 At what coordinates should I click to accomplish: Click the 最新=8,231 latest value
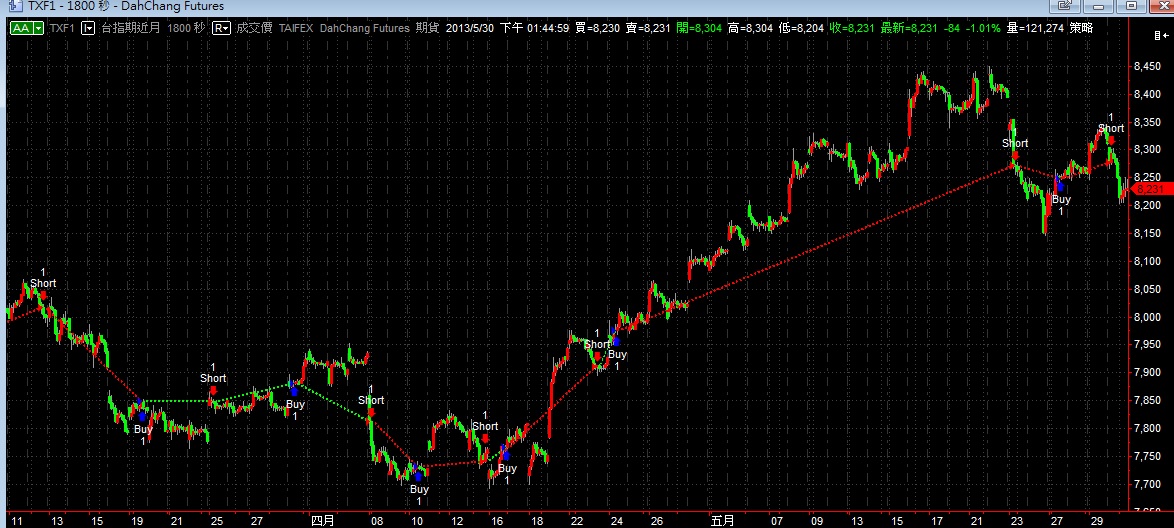pyautogui.click(x=909, y=28)
